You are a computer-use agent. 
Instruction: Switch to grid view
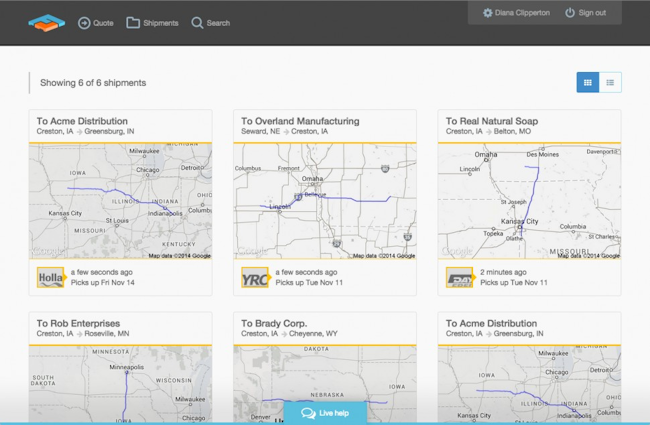click(587, 82)
